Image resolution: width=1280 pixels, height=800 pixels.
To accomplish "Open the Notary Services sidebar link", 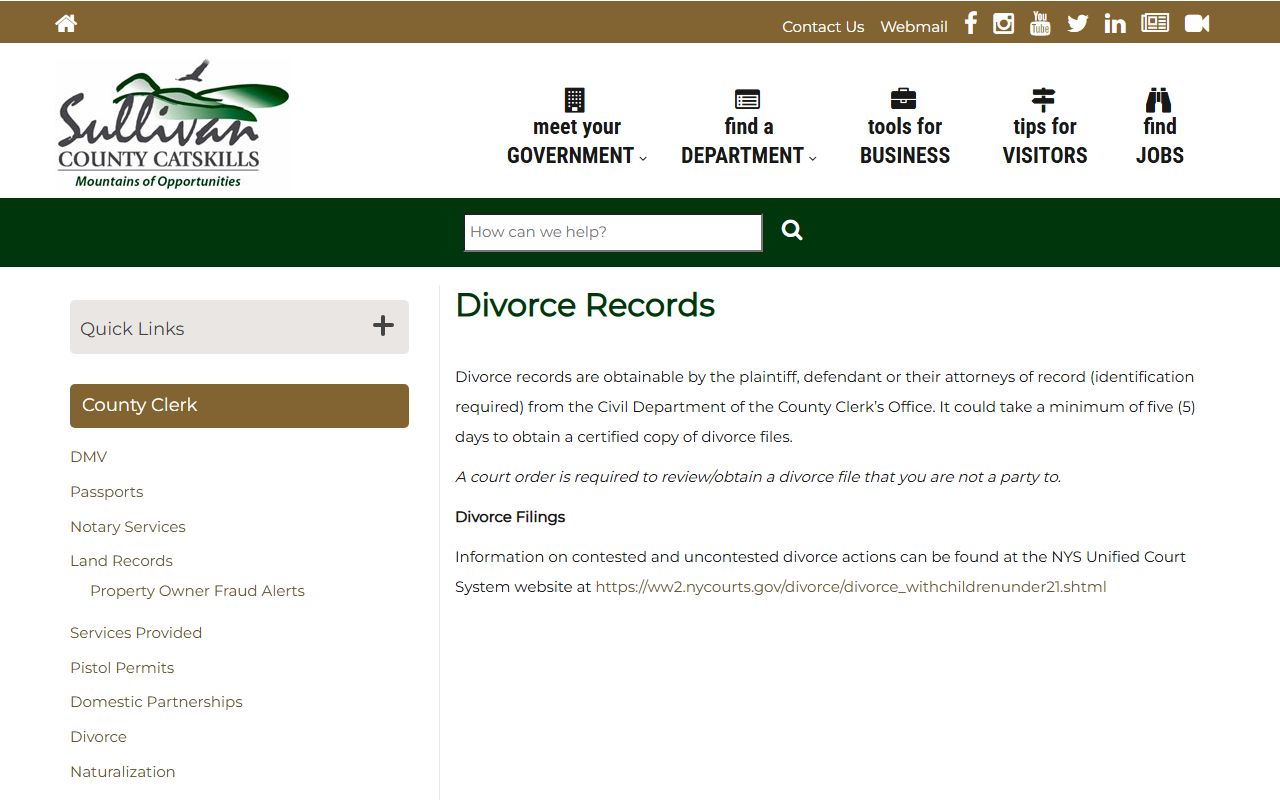I will 128,527.
